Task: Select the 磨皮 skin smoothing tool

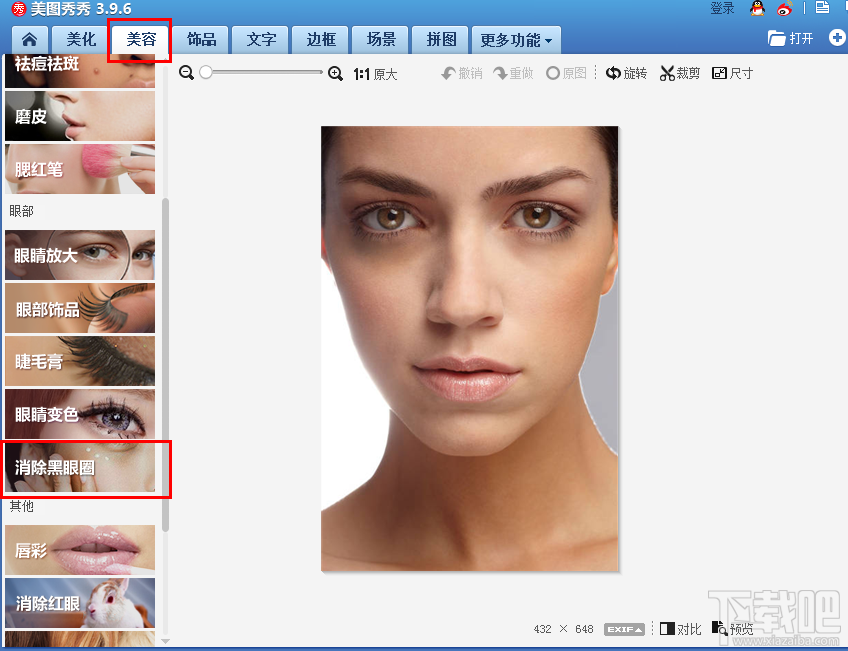Action: [80, 116]
